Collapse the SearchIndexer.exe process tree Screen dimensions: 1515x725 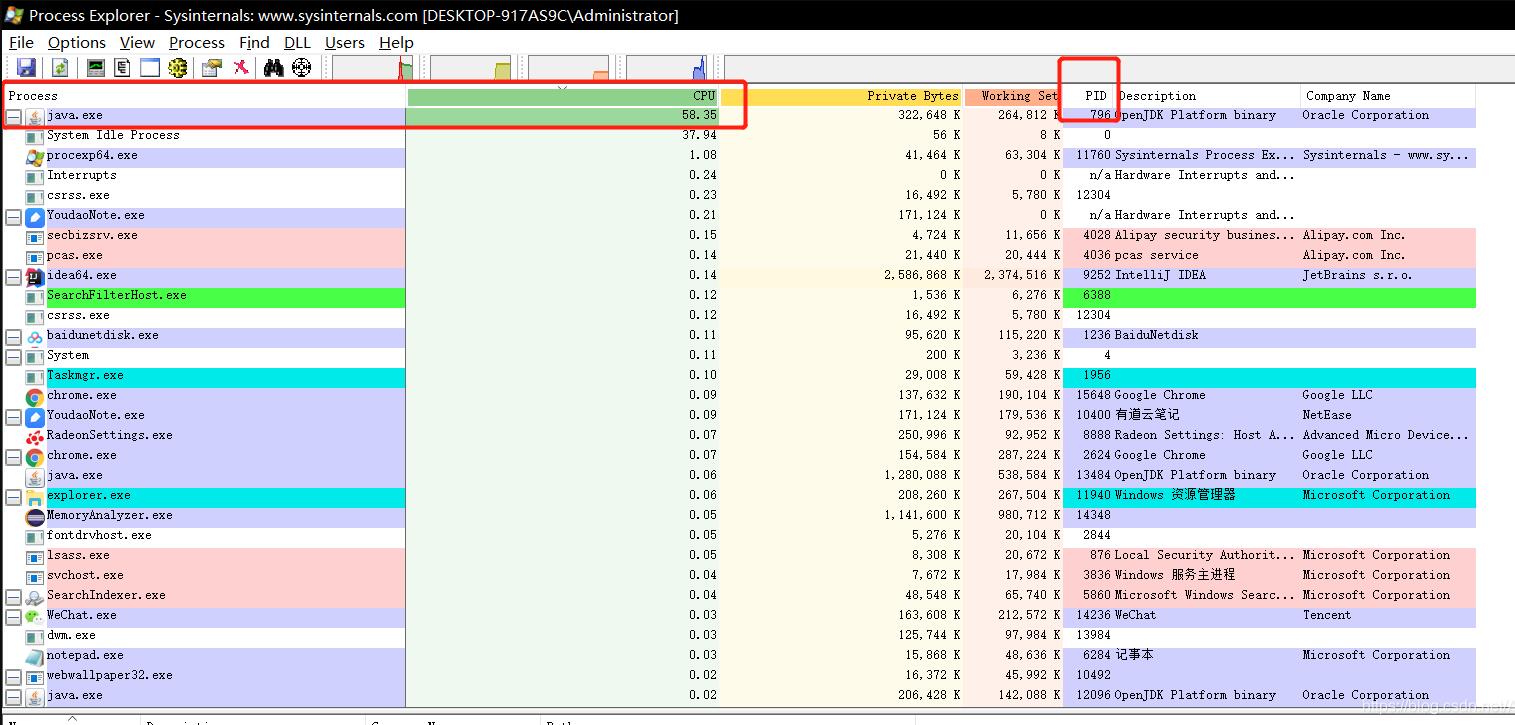[14, 596]
